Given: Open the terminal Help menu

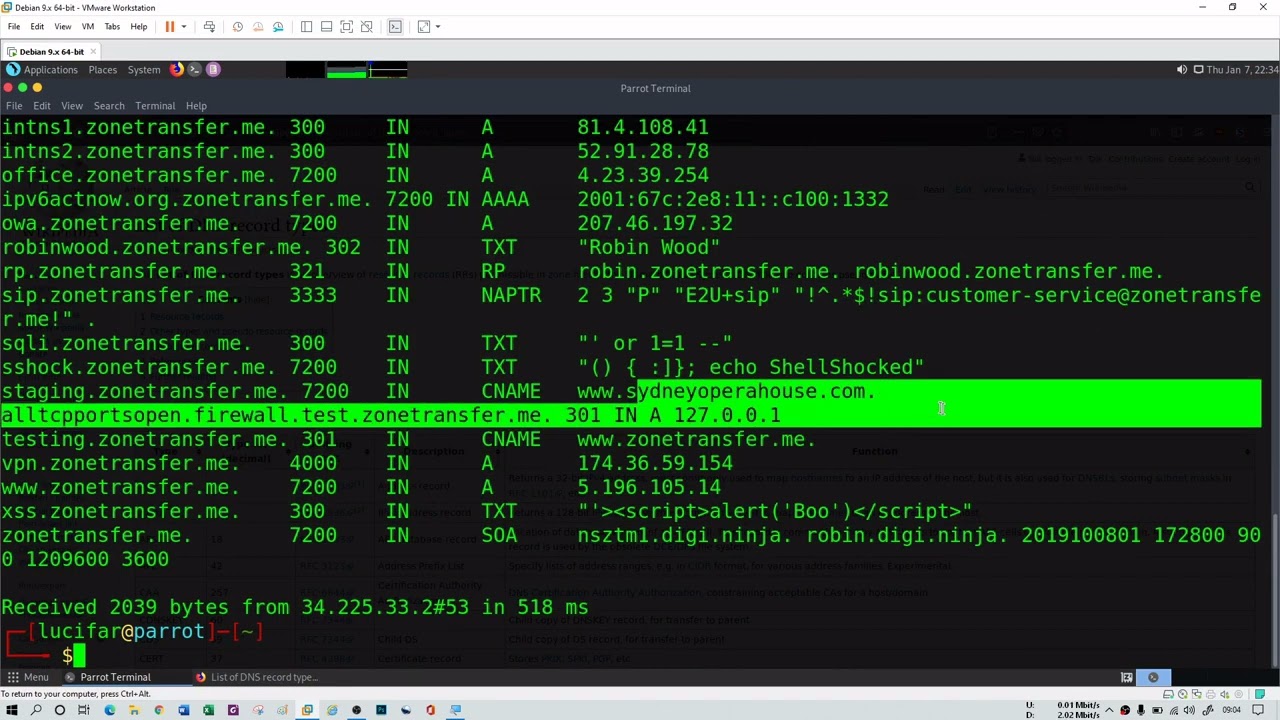Looking at the screenshot, I should point(196,105).
